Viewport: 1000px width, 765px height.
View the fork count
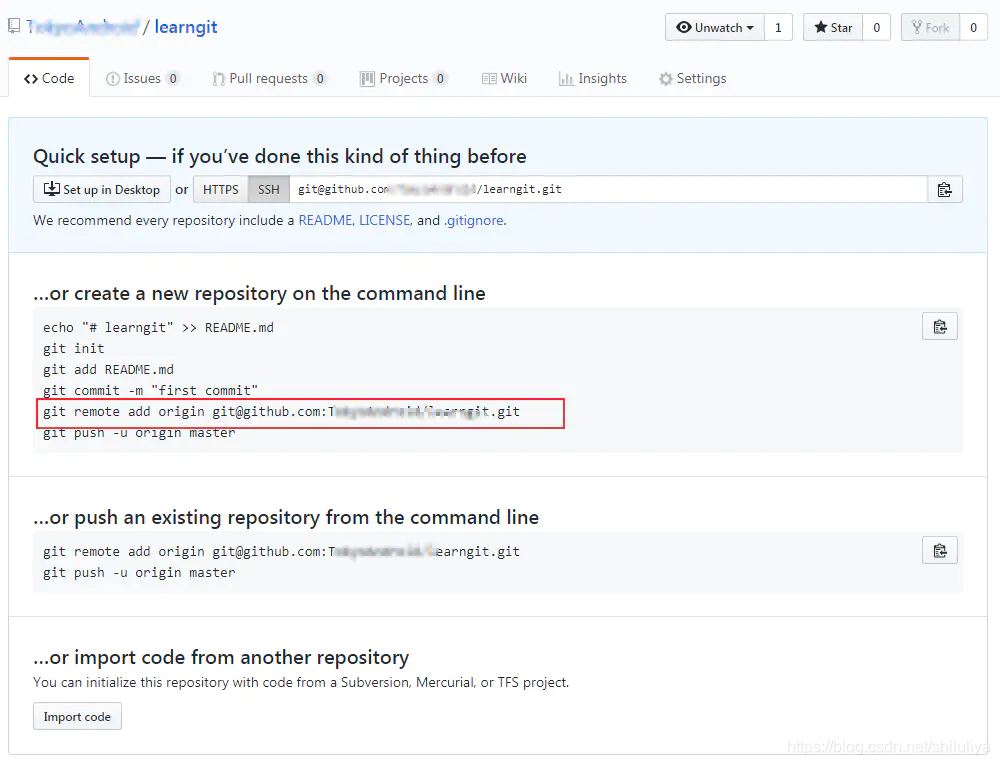(x=973, y=27)
